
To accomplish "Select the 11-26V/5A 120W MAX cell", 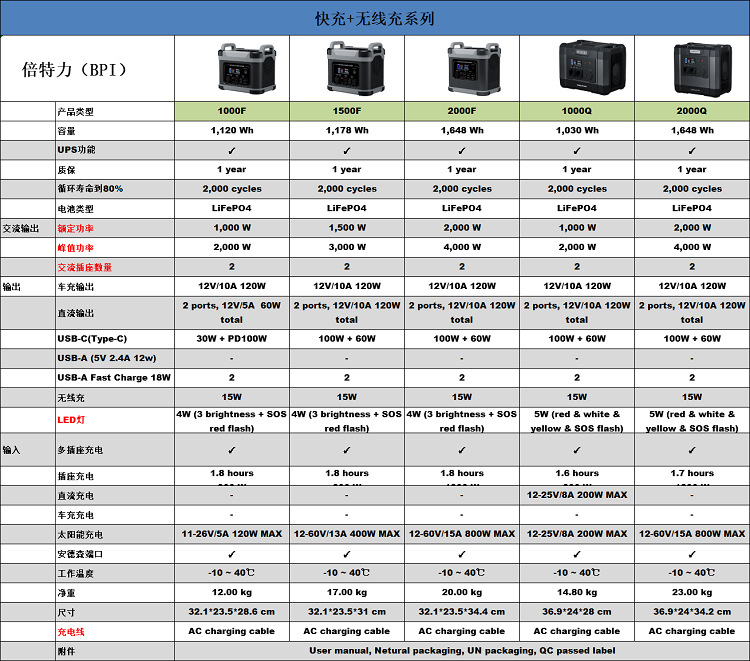I will 232,534.
